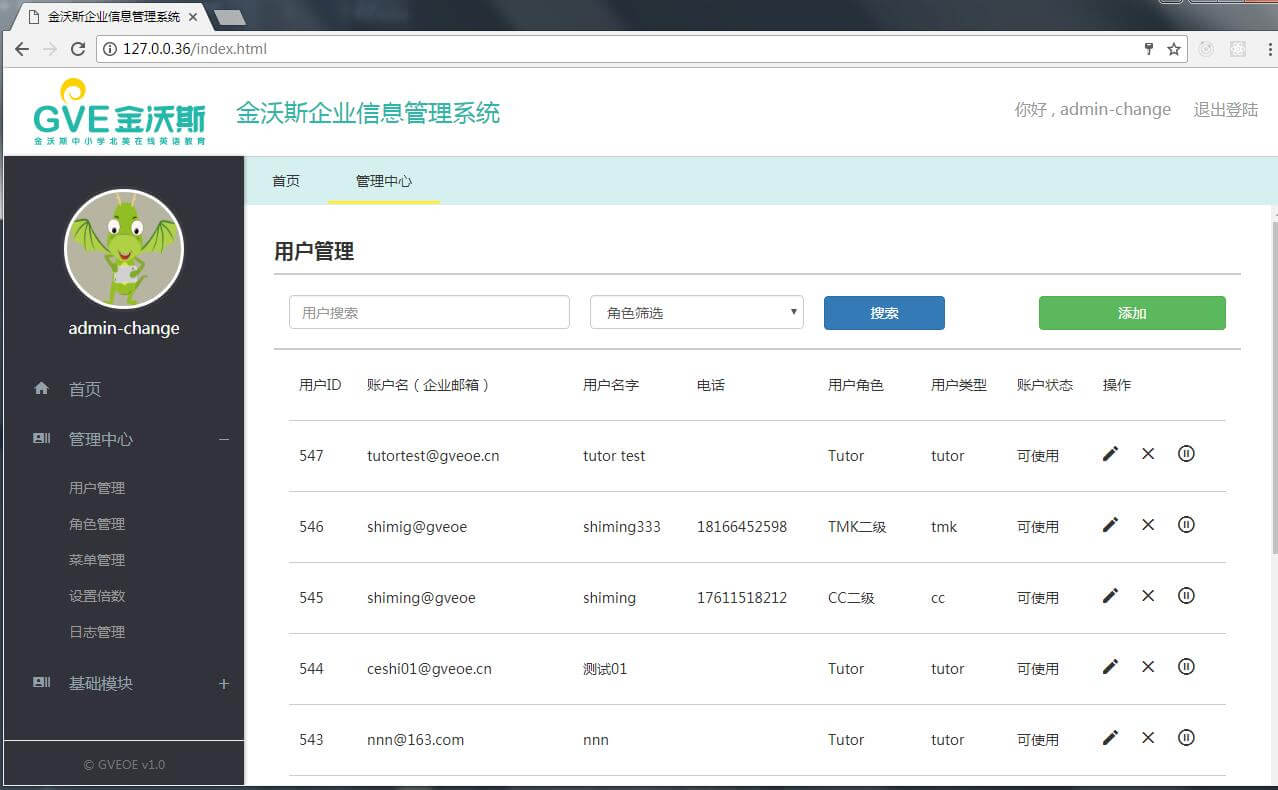Click the 用户搜索 input field
The image size is (1278, 790).
click(429, 313)
